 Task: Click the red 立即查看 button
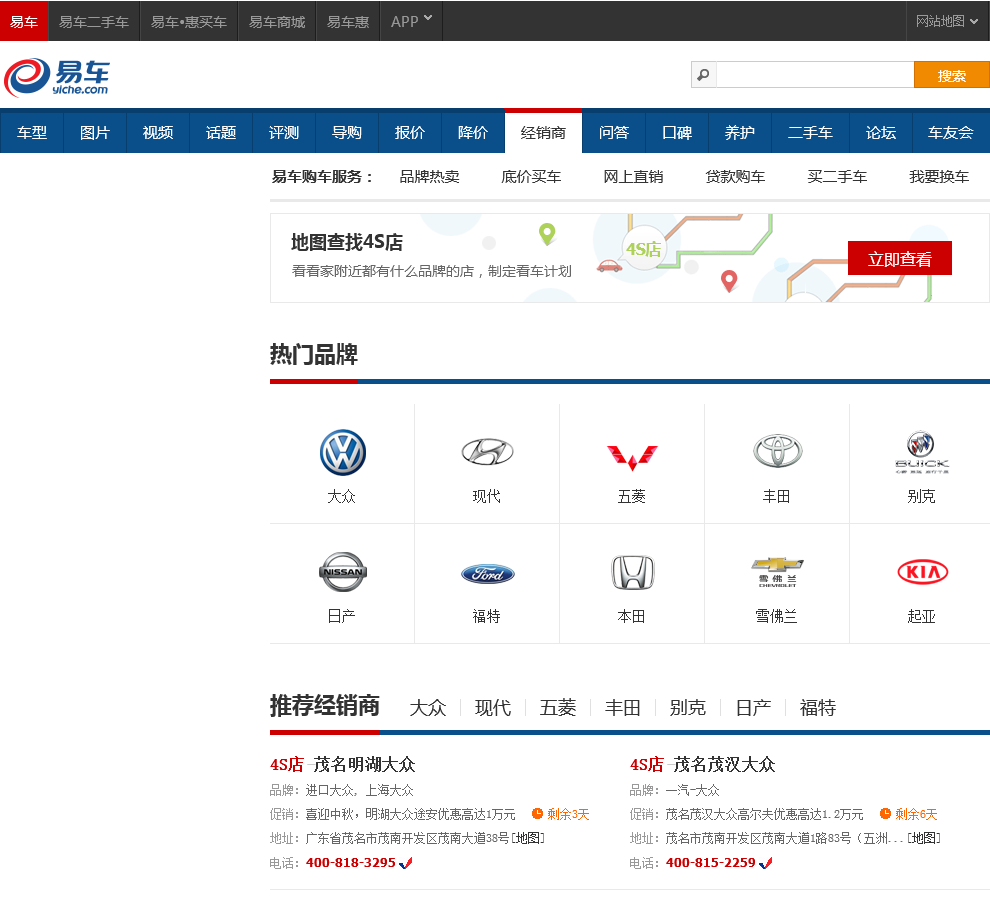point(900,258)
